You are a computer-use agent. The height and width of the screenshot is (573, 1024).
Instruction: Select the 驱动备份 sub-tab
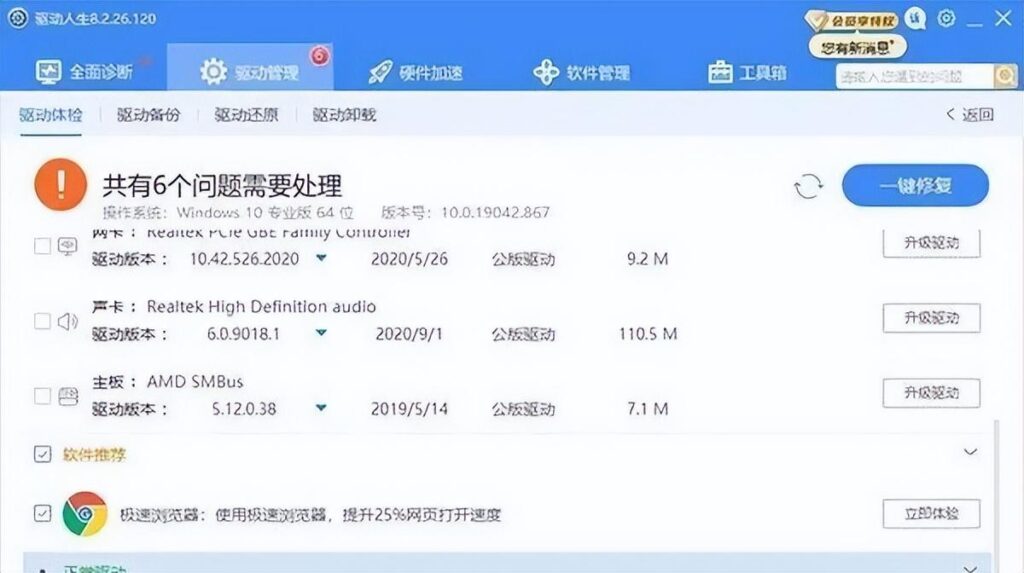click(148, 115)
